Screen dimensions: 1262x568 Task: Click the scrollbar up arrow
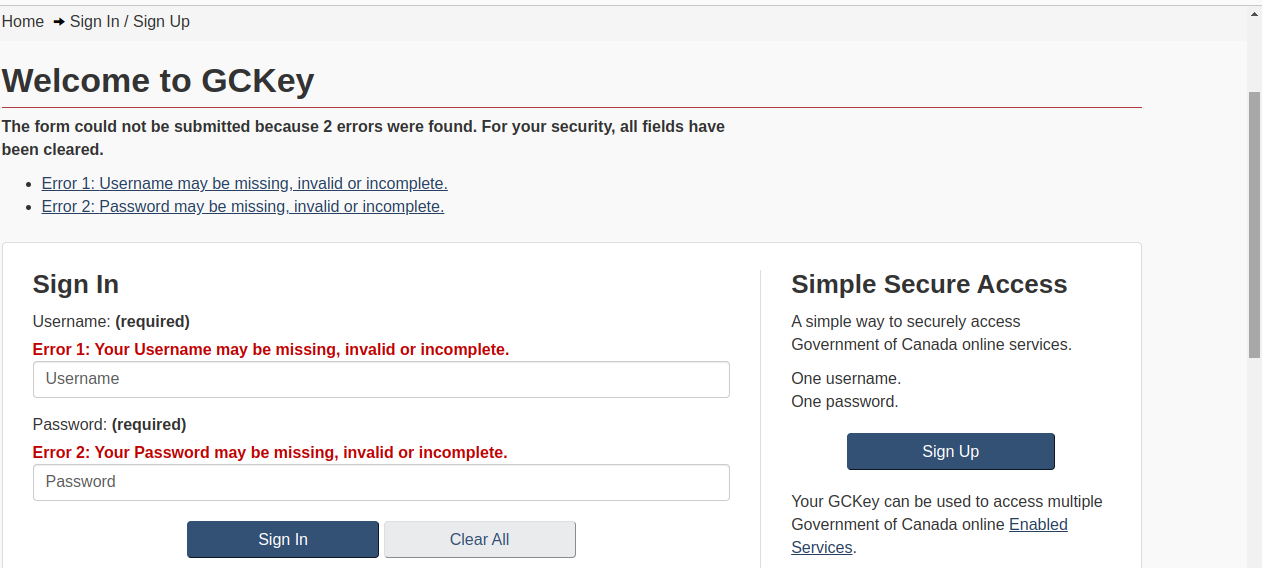(x=1254, y=12)
